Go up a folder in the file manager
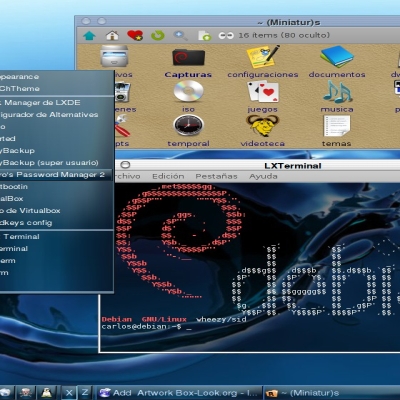Screen dimensions: 400x400 pyautogui.click(x=89, y=35)
